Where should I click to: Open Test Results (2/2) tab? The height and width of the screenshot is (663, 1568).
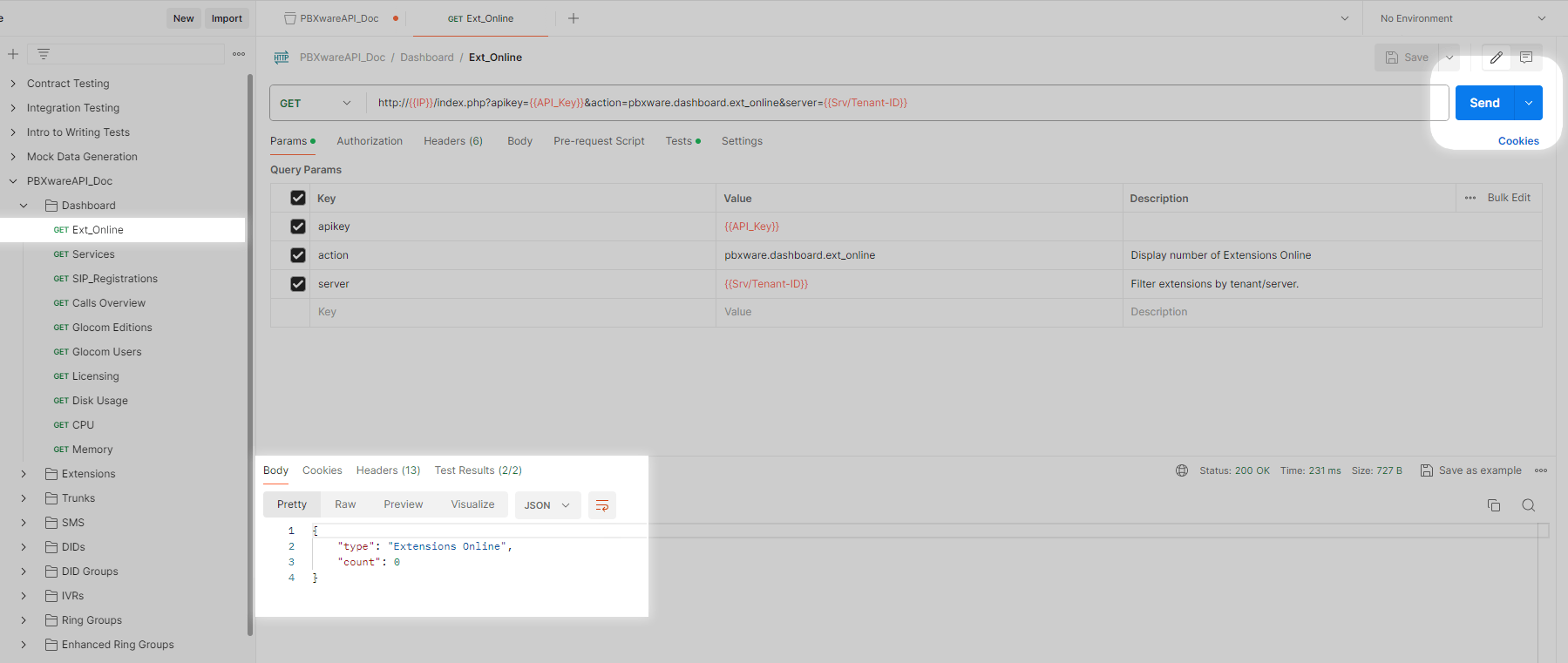[479, 470]
